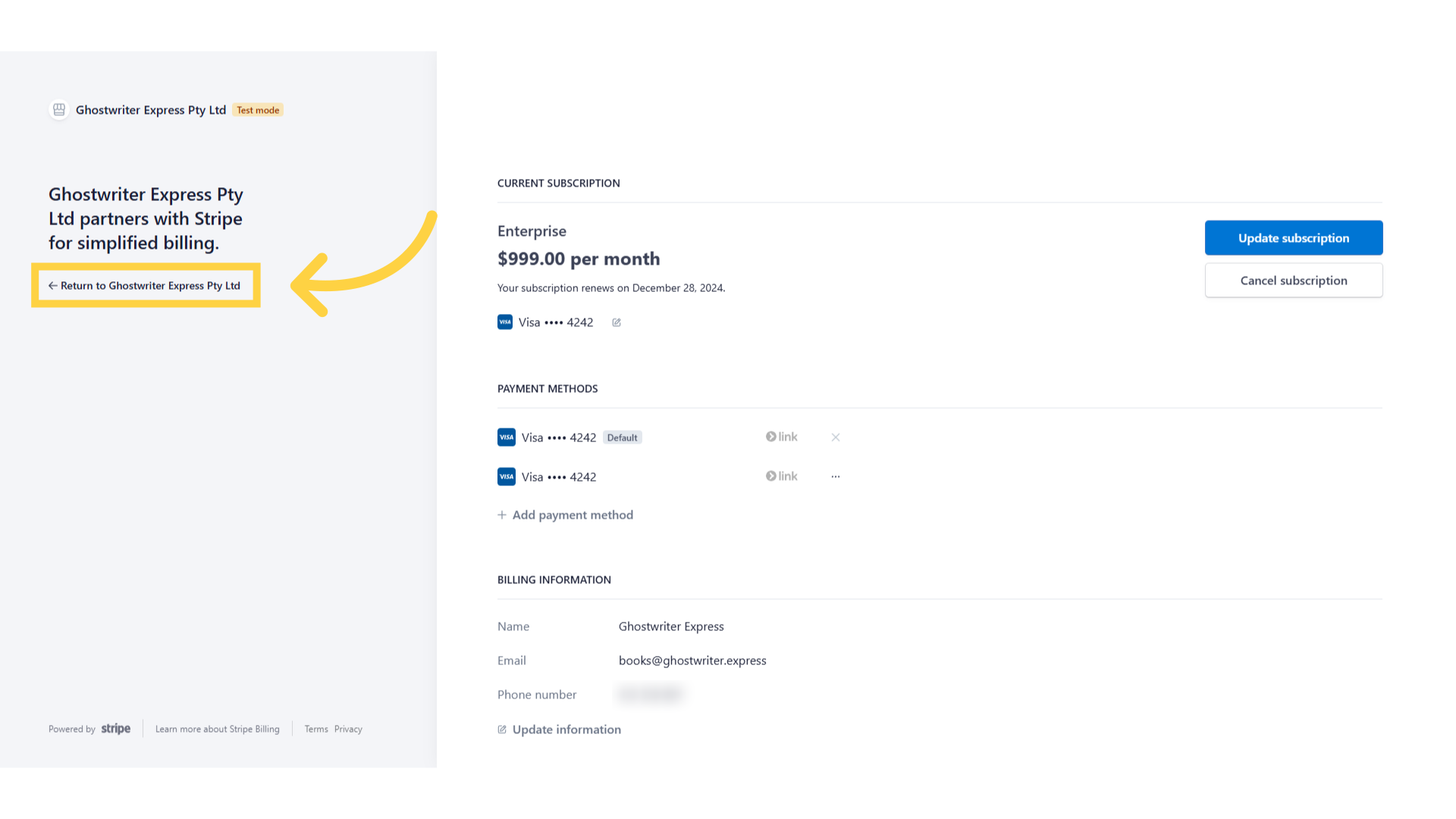Click the plus icon to add payment method
This screenshot has height=819, width=1456.
point(502,515)
